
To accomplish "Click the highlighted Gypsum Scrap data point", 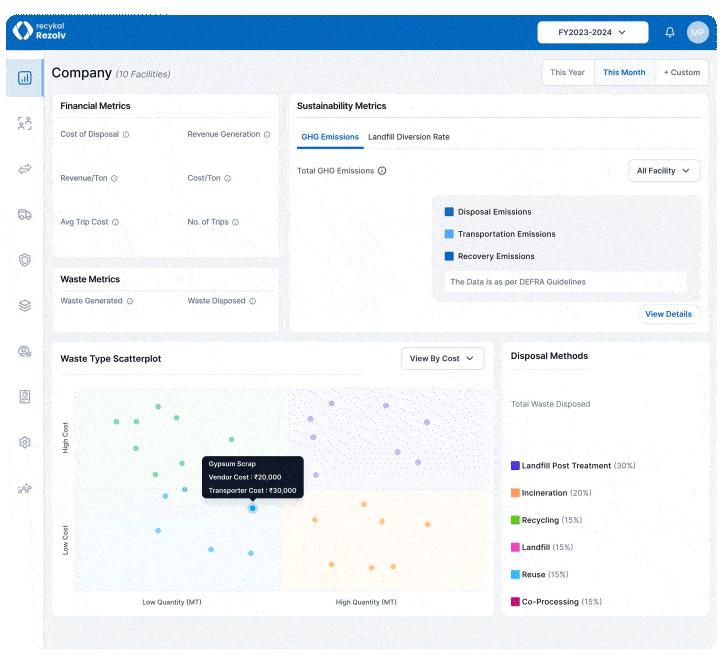I will coord(252,508).
